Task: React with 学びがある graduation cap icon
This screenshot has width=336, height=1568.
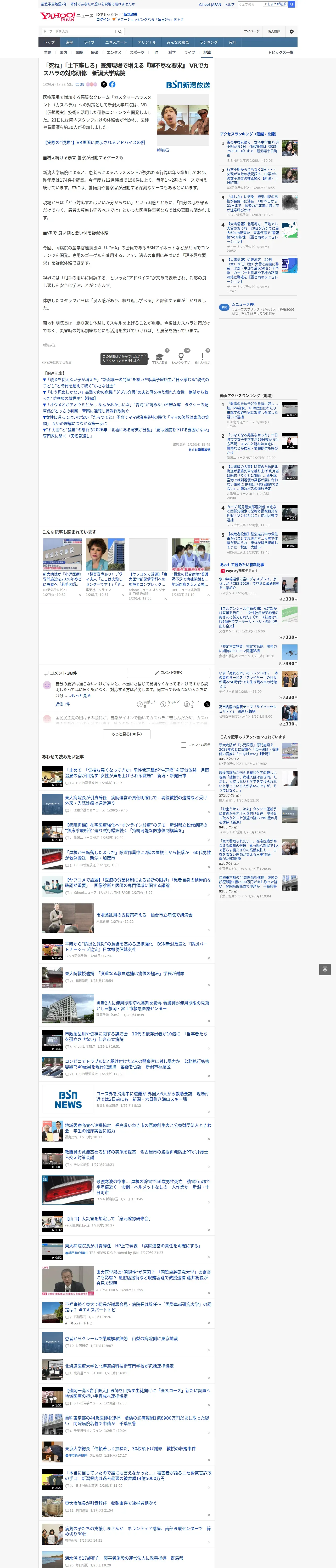Action: point(160,357)
